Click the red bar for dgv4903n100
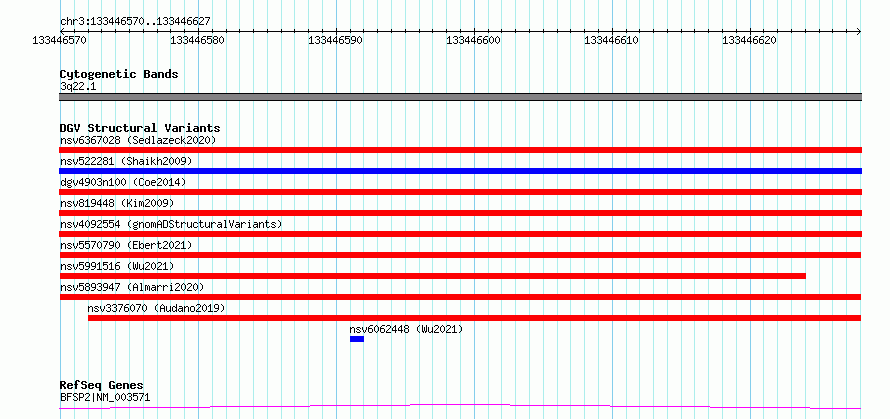The width and height of the screenshot is (890, 419). (460, 192)
